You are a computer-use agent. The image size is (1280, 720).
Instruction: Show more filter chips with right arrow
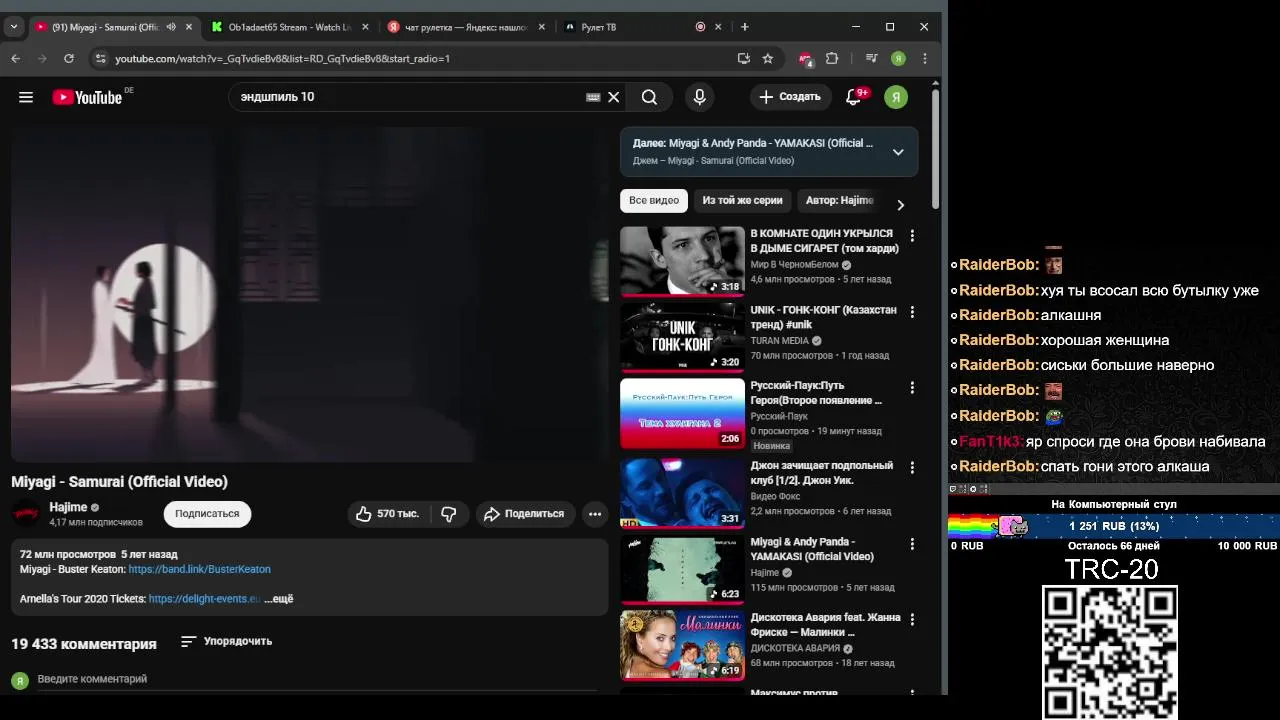click(900, 205)
